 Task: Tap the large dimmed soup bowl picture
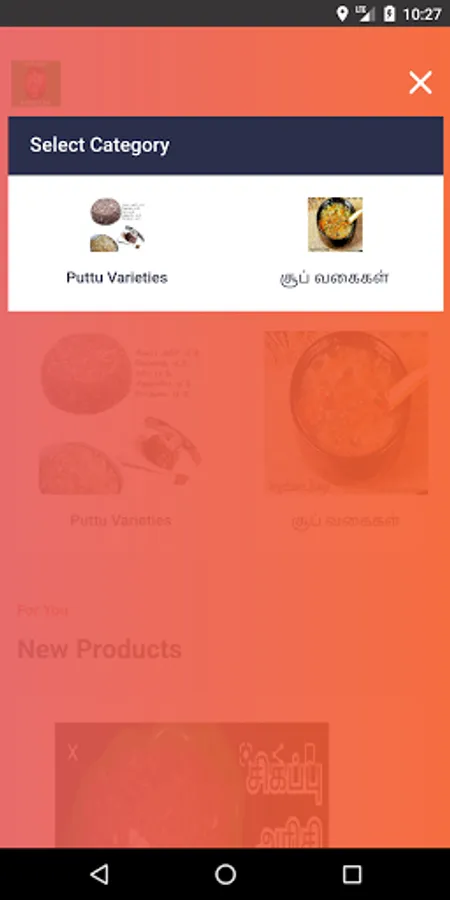346,413
